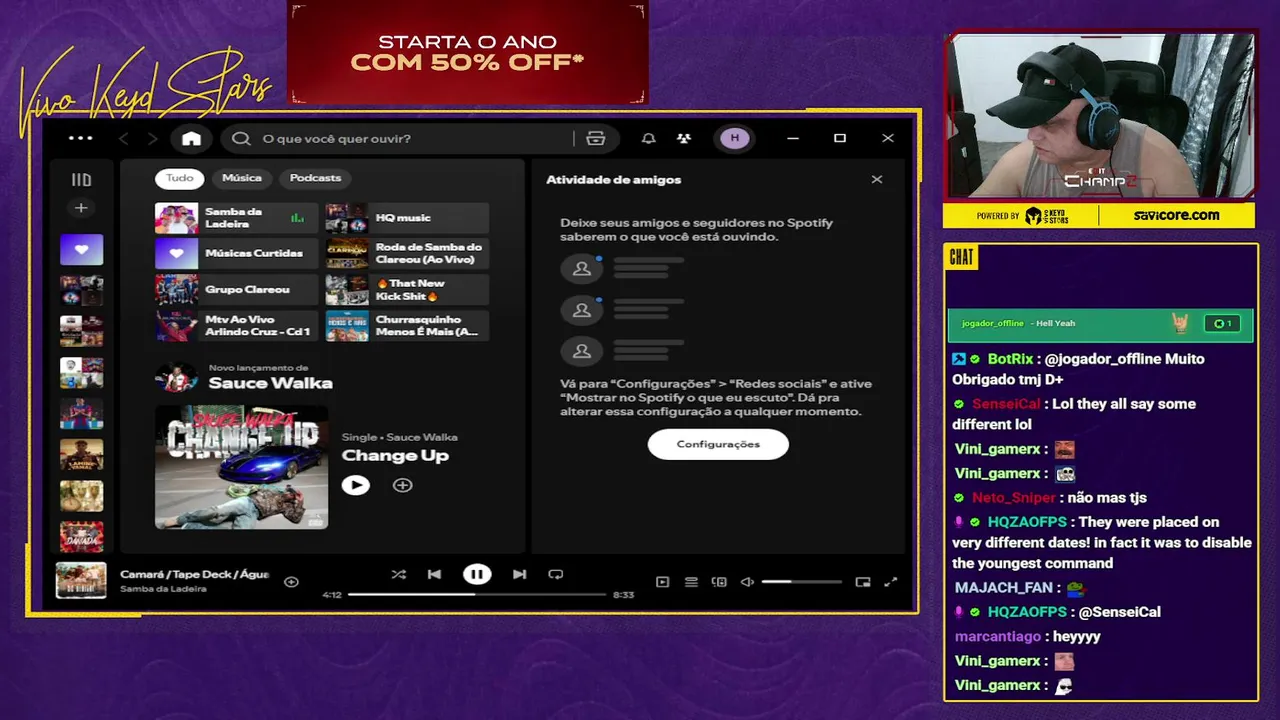Open the Change Up album cover
The width and height of the screenshot is (1280, 720).
(x=241, y=467)
